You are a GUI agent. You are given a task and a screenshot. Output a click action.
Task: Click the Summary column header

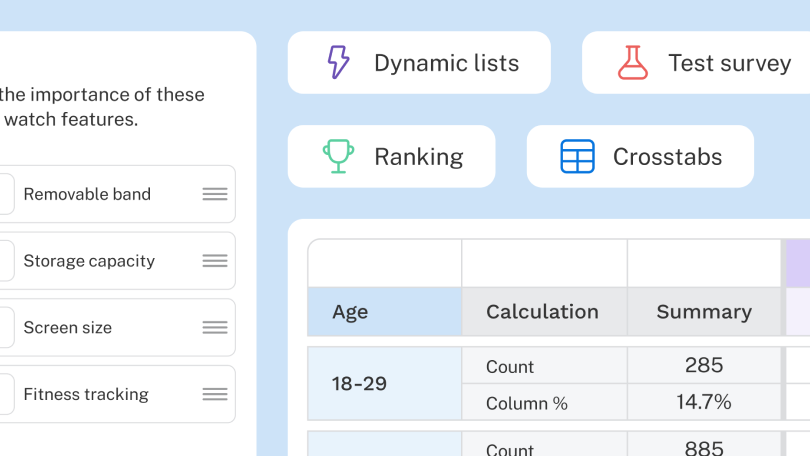point(704,312)
